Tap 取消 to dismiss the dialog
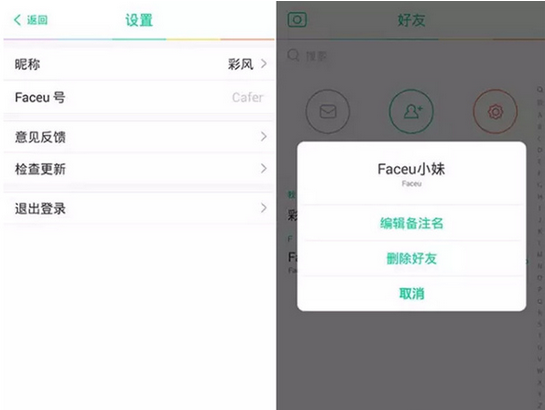The image size is (545, 410). pos(412,294)
